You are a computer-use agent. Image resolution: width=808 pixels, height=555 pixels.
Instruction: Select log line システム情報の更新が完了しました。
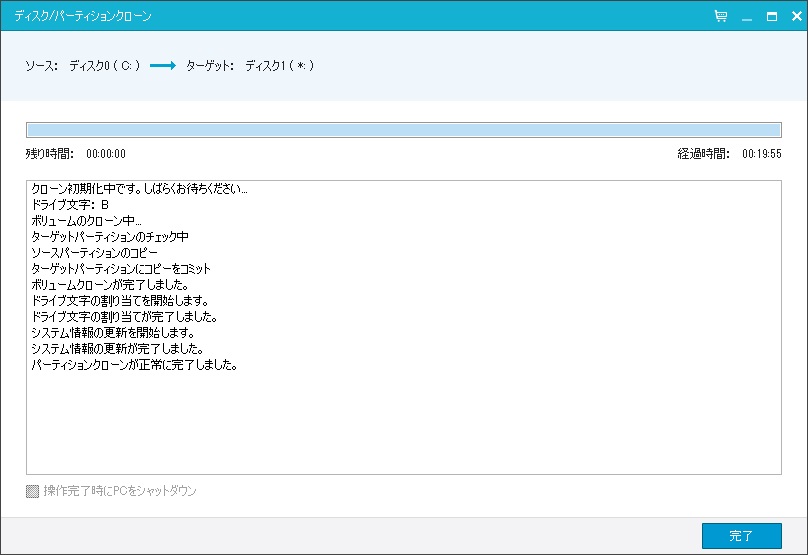[117, 349]
